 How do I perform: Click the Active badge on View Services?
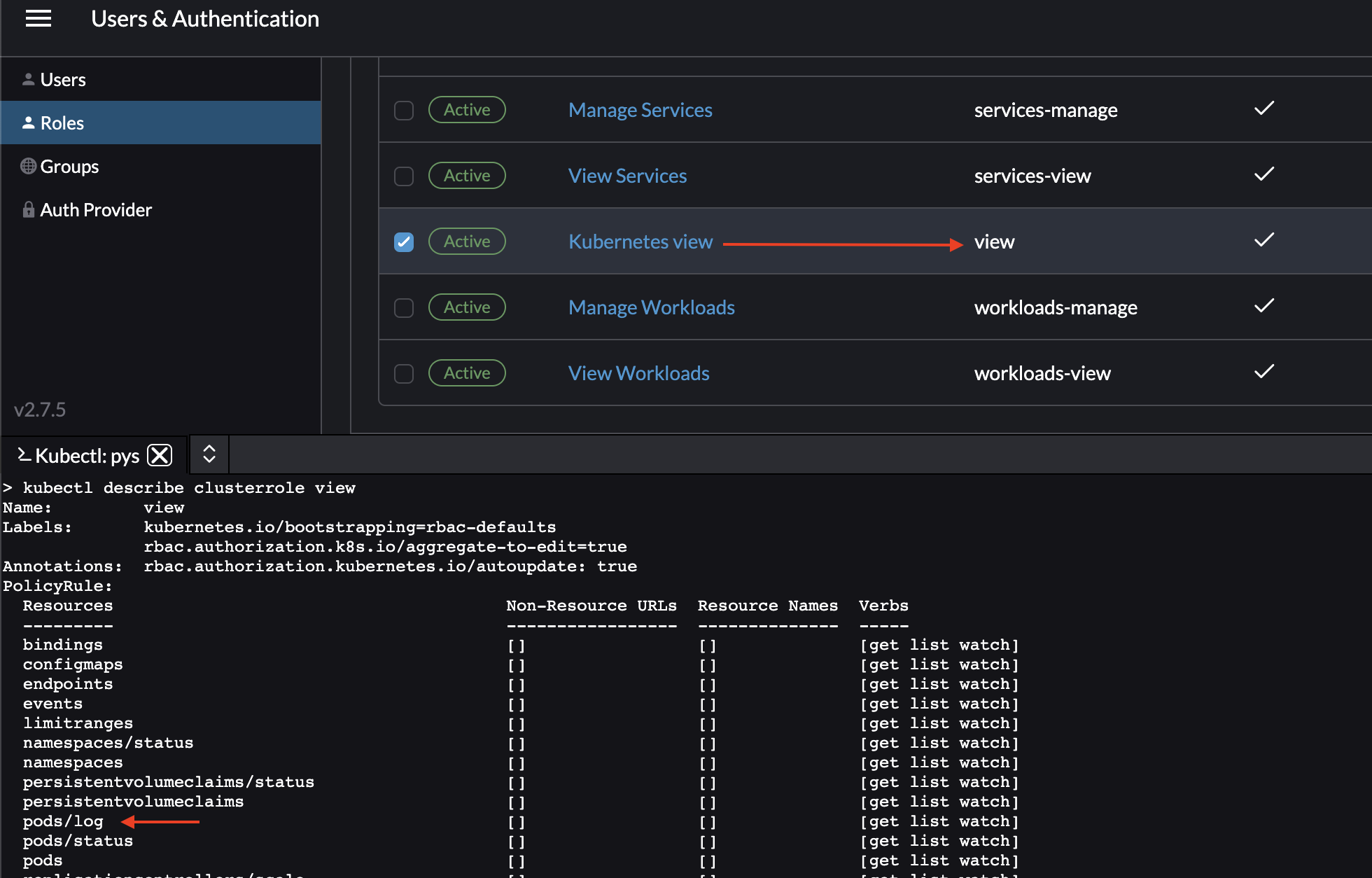(x=467, y=175)
